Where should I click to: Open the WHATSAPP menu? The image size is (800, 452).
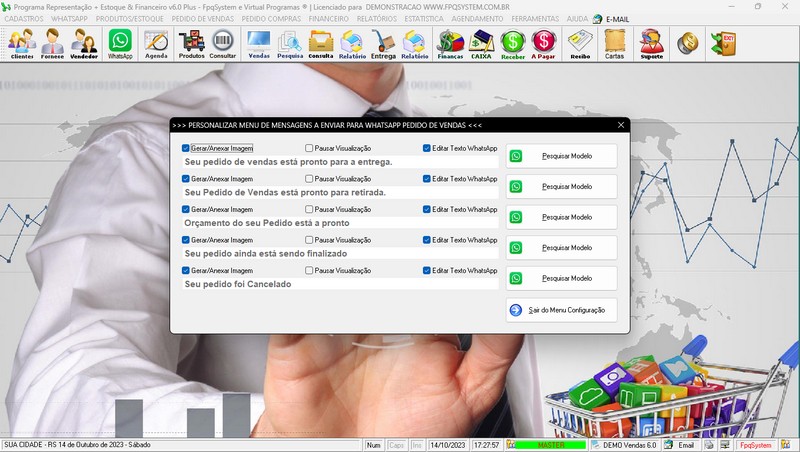pyautogui.click(x=69, y=19)
